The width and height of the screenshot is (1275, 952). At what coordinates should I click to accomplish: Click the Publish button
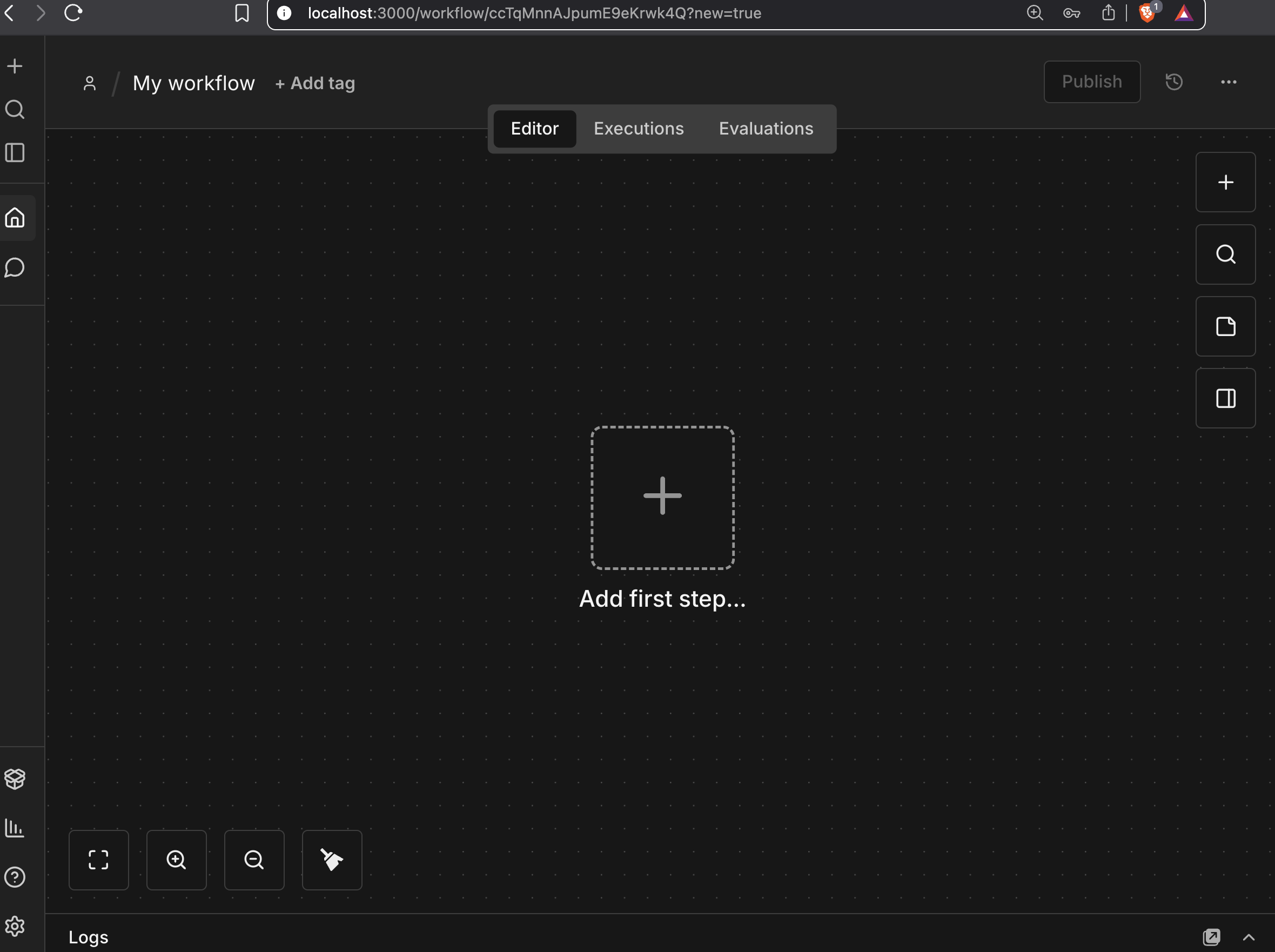tap(1092, 82)
